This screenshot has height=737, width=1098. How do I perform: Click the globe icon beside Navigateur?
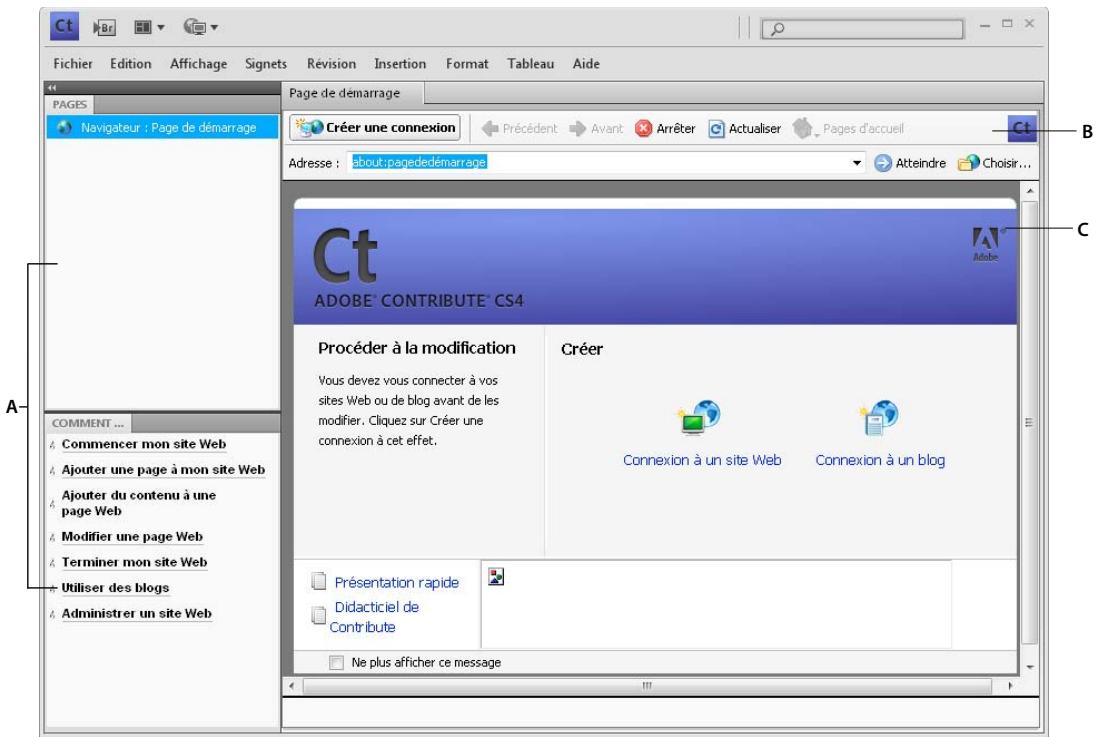pyautogui.click(x=64, y=128)
